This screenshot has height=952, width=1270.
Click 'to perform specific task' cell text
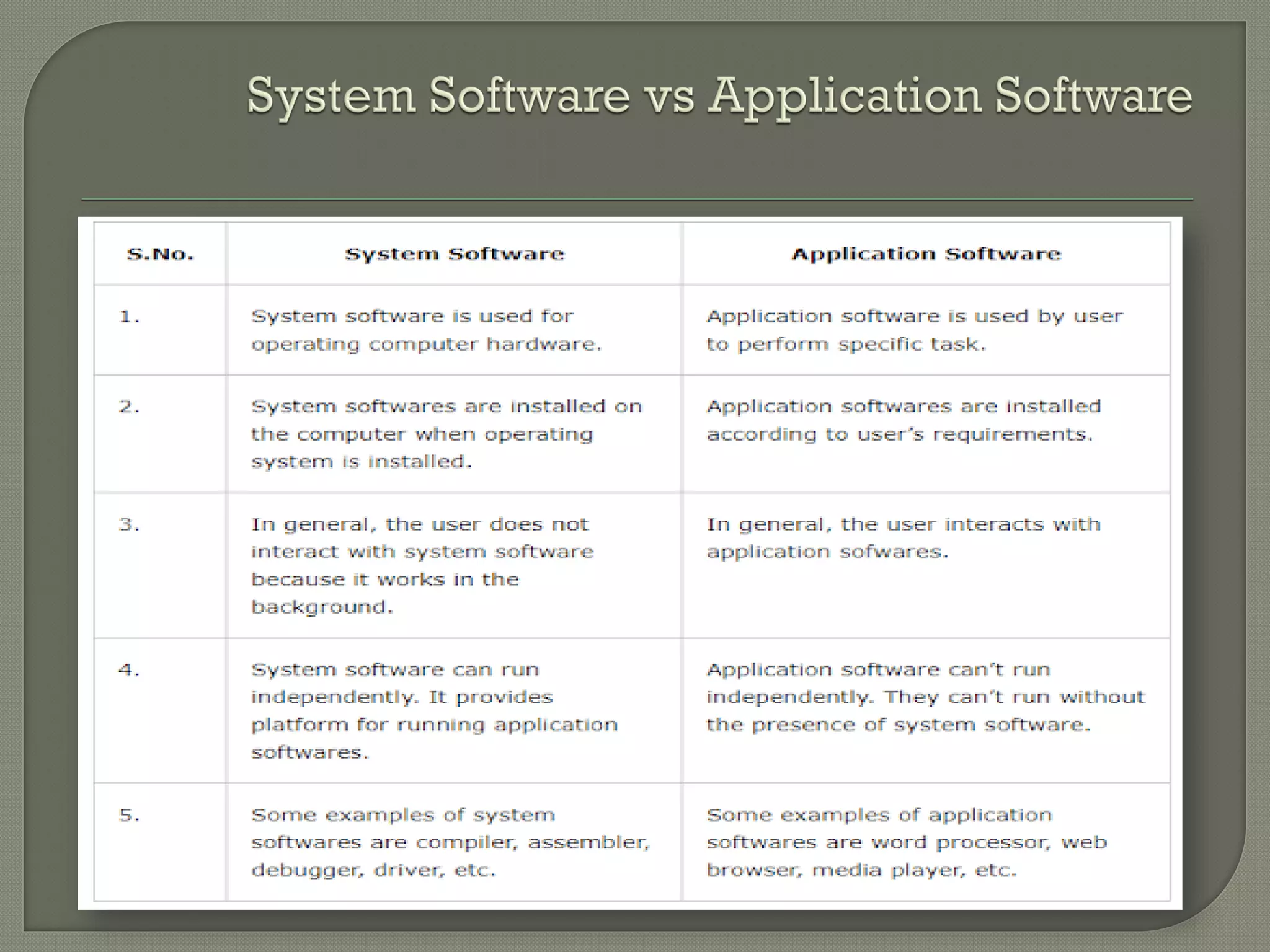pyautogui.click(x=846, y=344)
